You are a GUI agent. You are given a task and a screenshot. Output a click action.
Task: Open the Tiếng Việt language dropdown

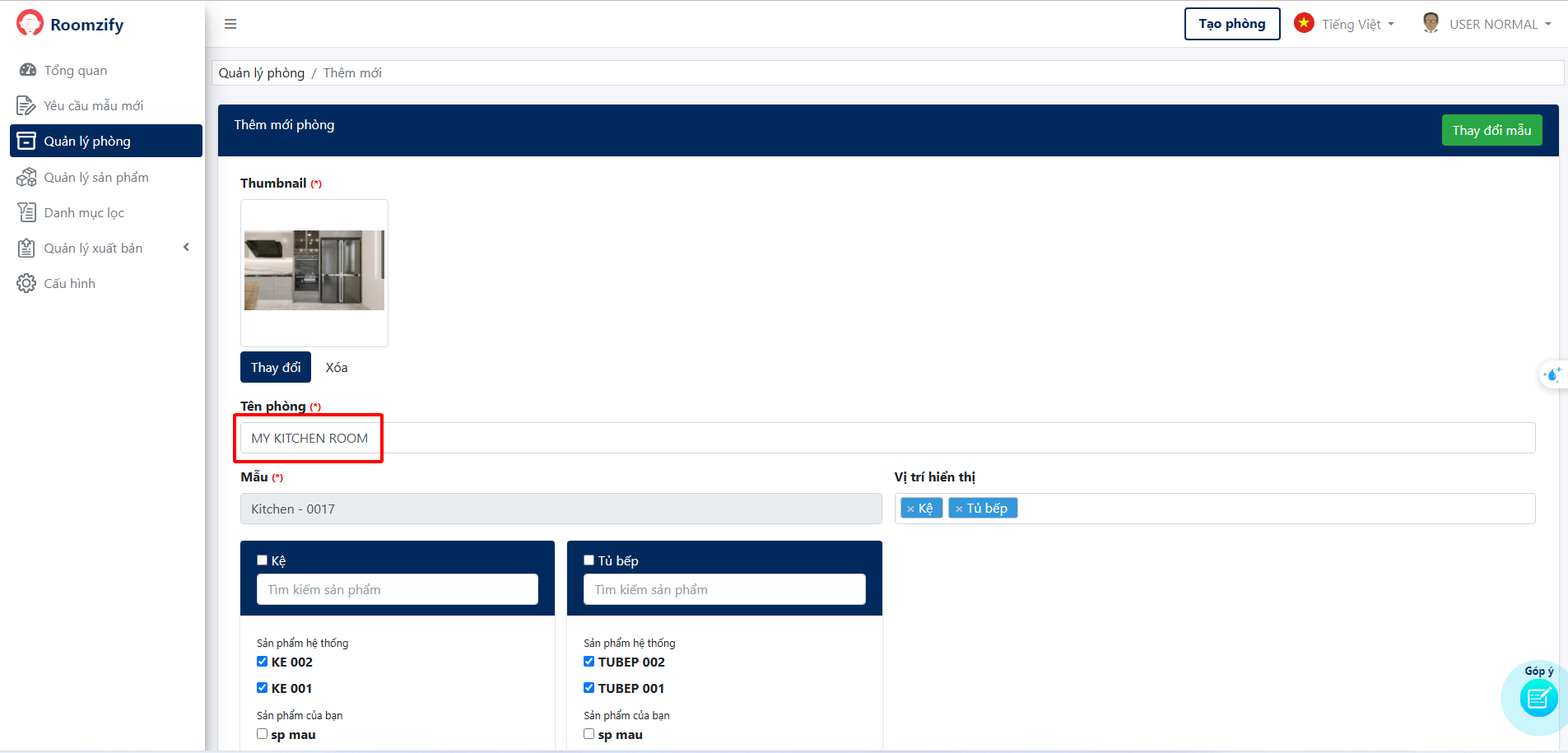[x=1345, y=24]
